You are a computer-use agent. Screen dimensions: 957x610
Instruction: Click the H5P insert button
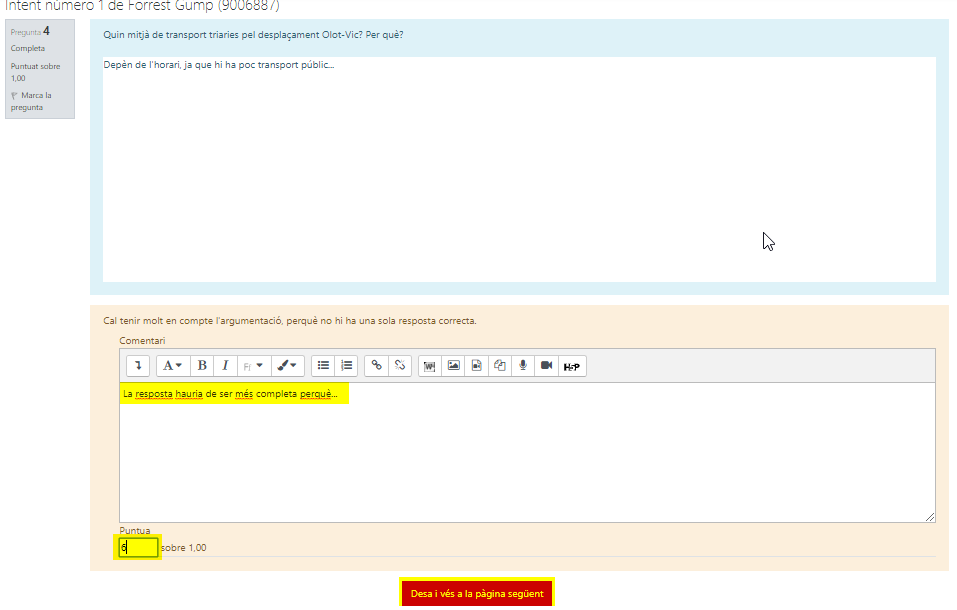[x=572, y=366]
